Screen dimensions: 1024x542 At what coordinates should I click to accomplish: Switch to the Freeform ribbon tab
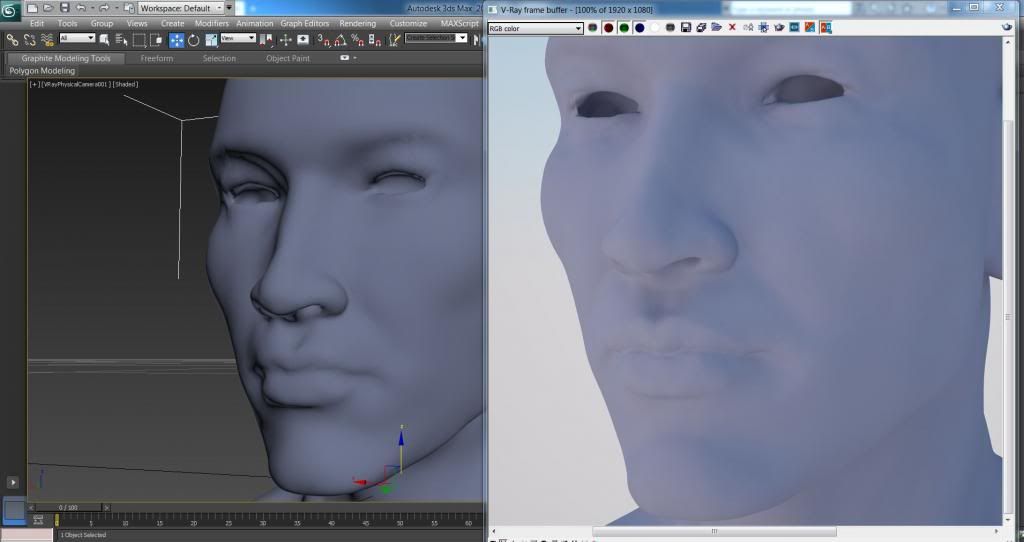pos(156,58)
